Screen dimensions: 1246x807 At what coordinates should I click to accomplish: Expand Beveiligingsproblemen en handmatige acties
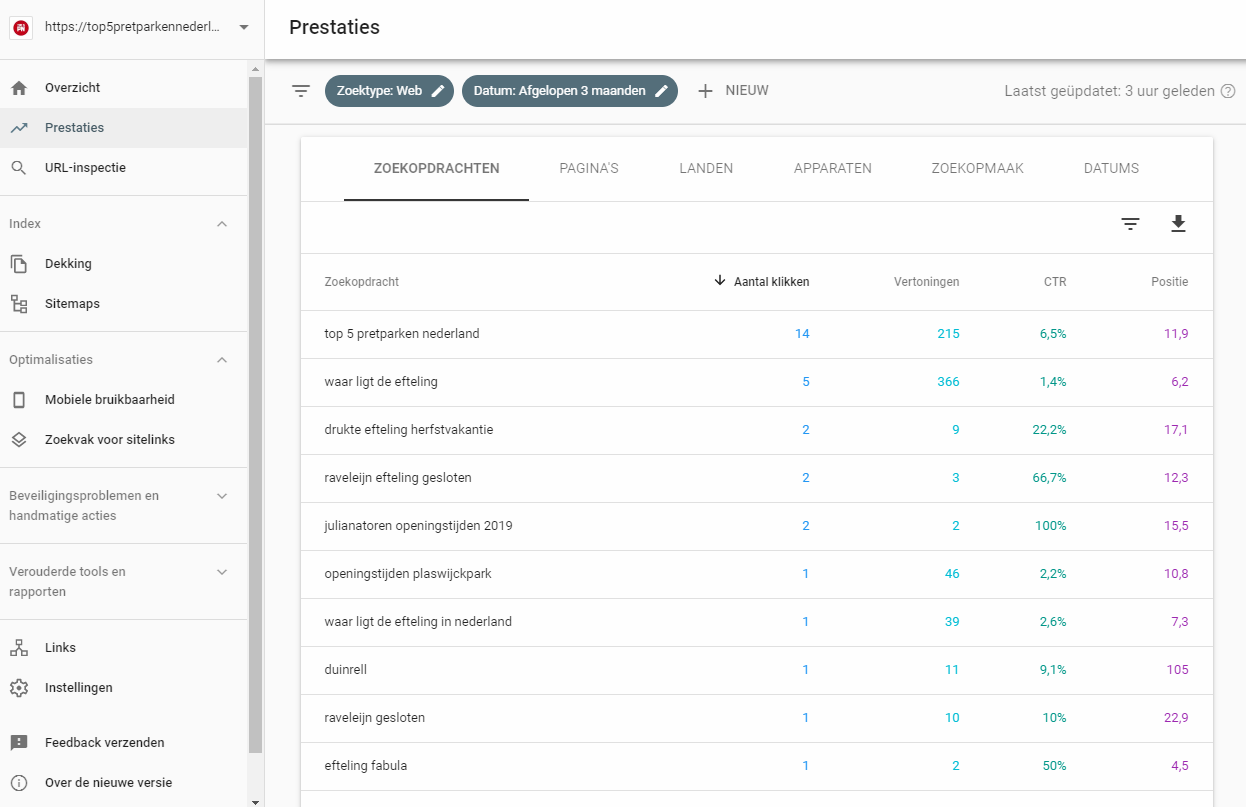pyautogui.click(x=222, y=496)
